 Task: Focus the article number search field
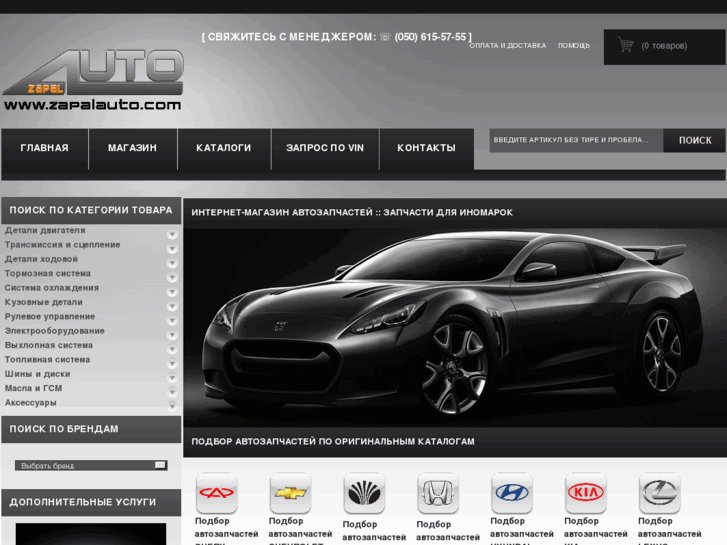576,141
